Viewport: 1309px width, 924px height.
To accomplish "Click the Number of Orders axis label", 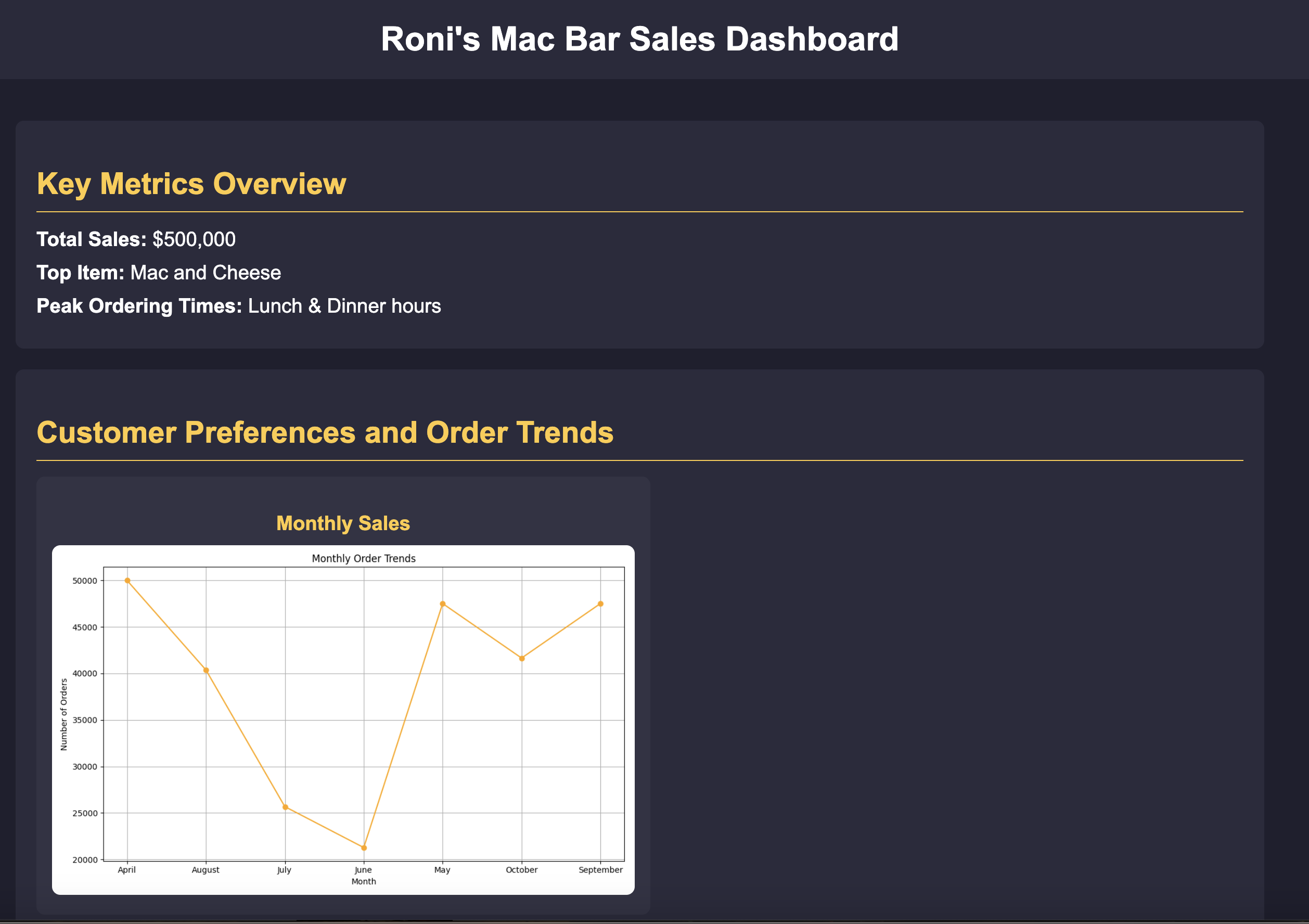I will tap(64, 714).
